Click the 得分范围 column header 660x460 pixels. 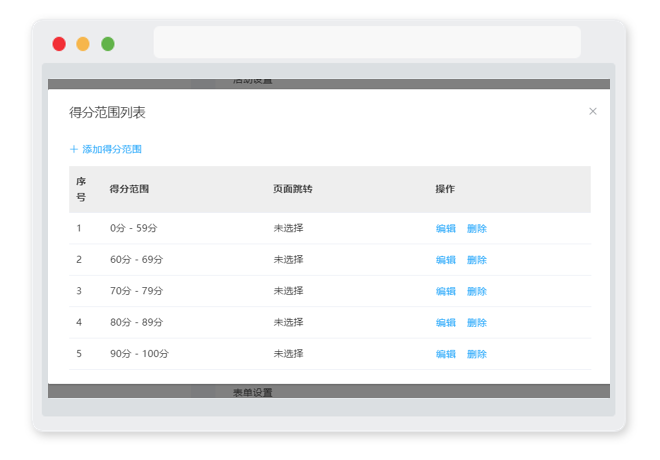point(129,189)
